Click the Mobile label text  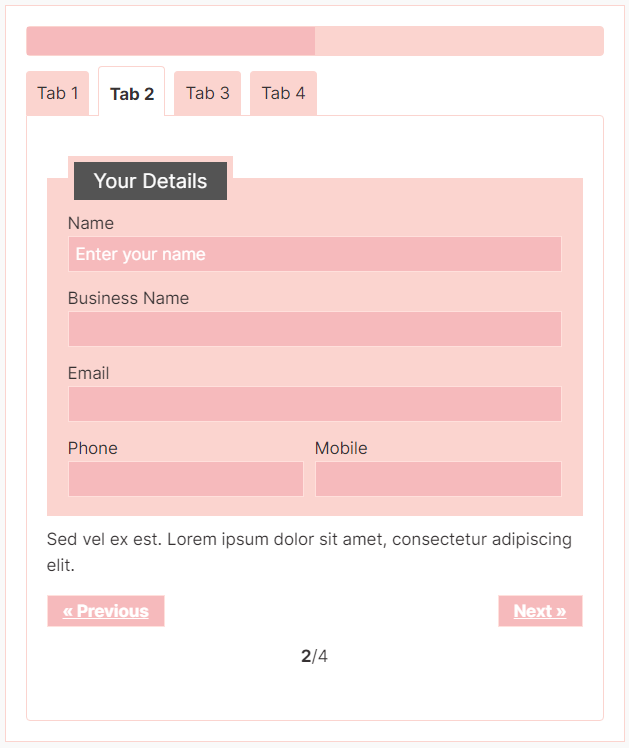click(x=341, y=448)
